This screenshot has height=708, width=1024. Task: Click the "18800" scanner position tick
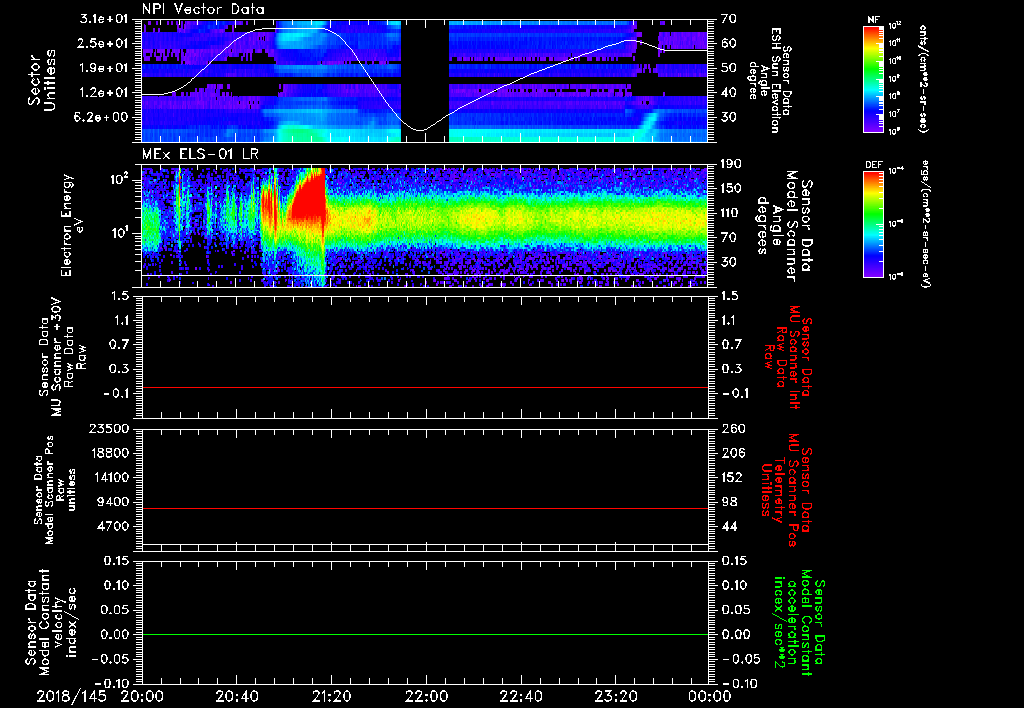pyautogui.click(x=110, y=453)
